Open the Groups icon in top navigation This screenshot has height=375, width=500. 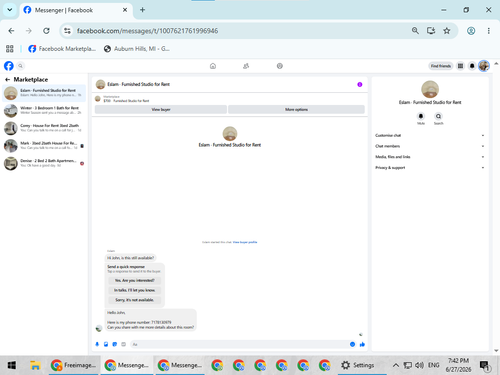pos(280,66)
